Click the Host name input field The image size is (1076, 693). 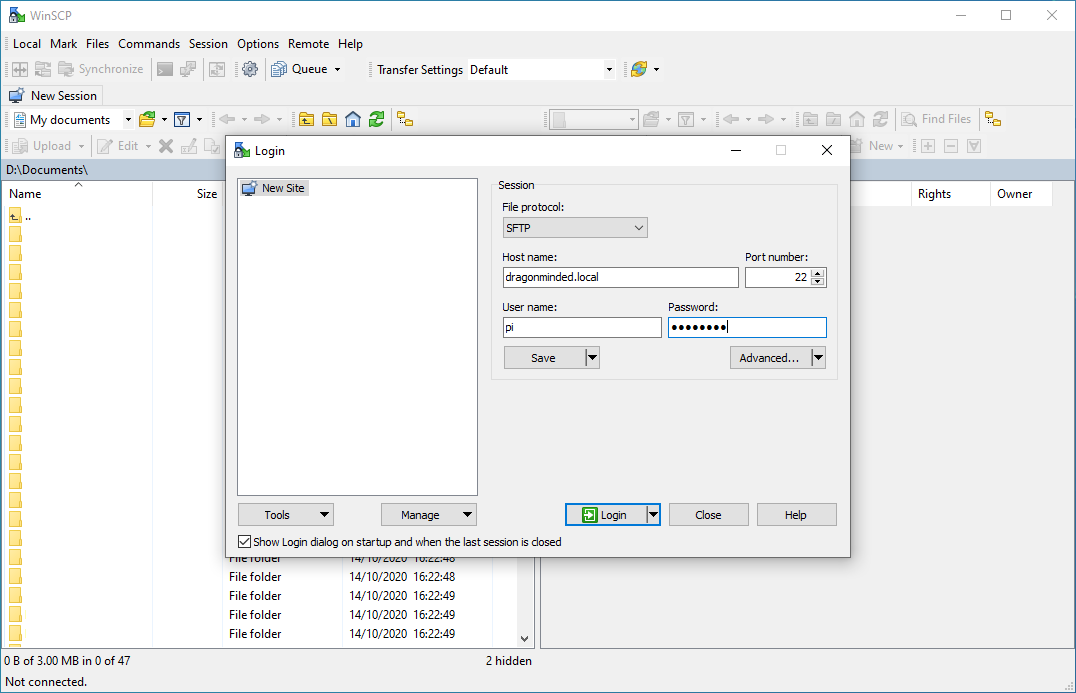point(620,277)
